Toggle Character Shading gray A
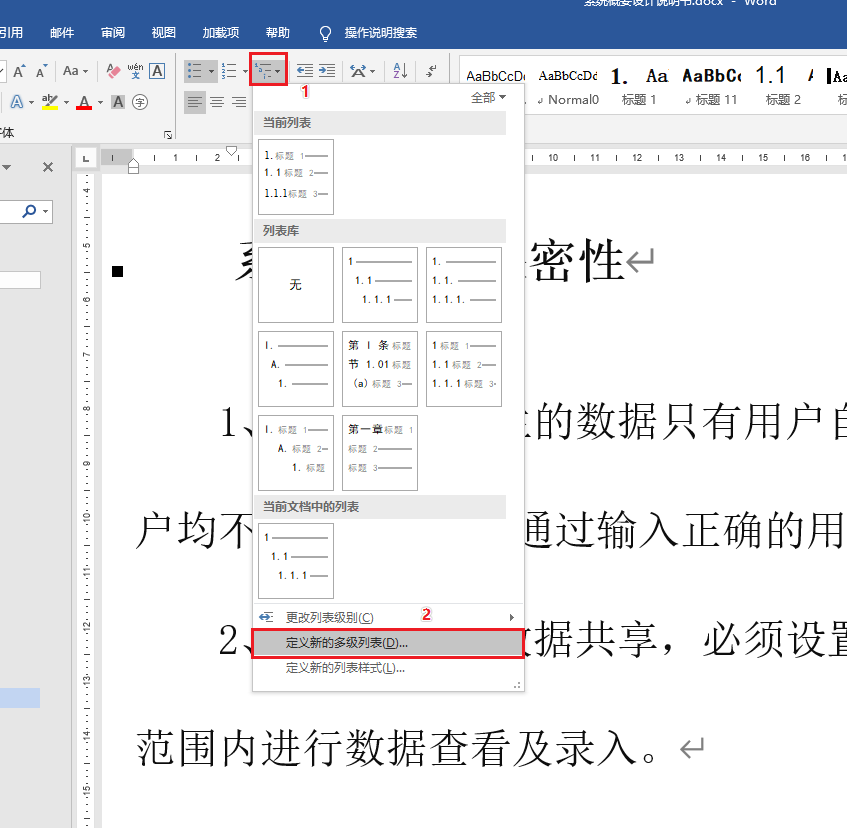The image size is (847, 828). pyautogui.click(x=118, y=102)
